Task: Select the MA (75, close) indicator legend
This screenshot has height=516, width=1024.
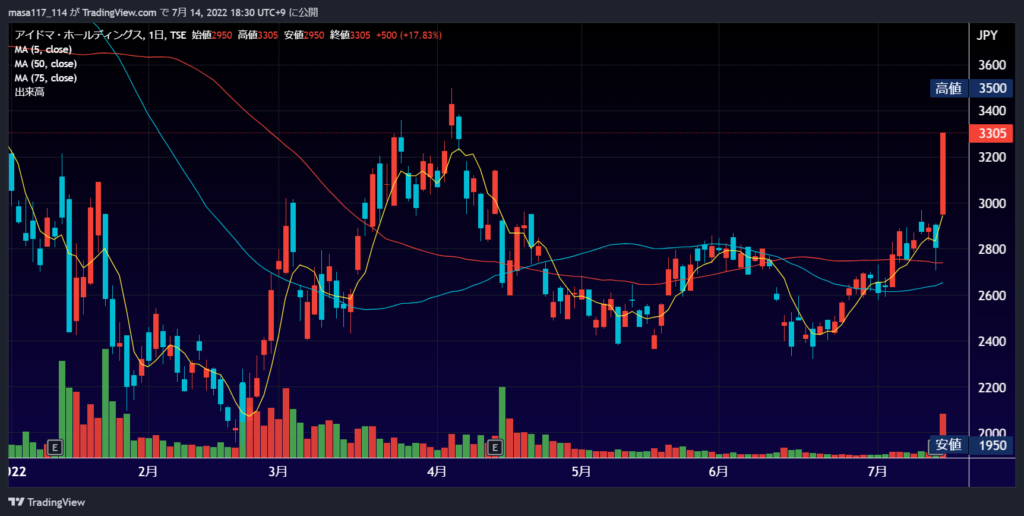Action: (46, 78)
